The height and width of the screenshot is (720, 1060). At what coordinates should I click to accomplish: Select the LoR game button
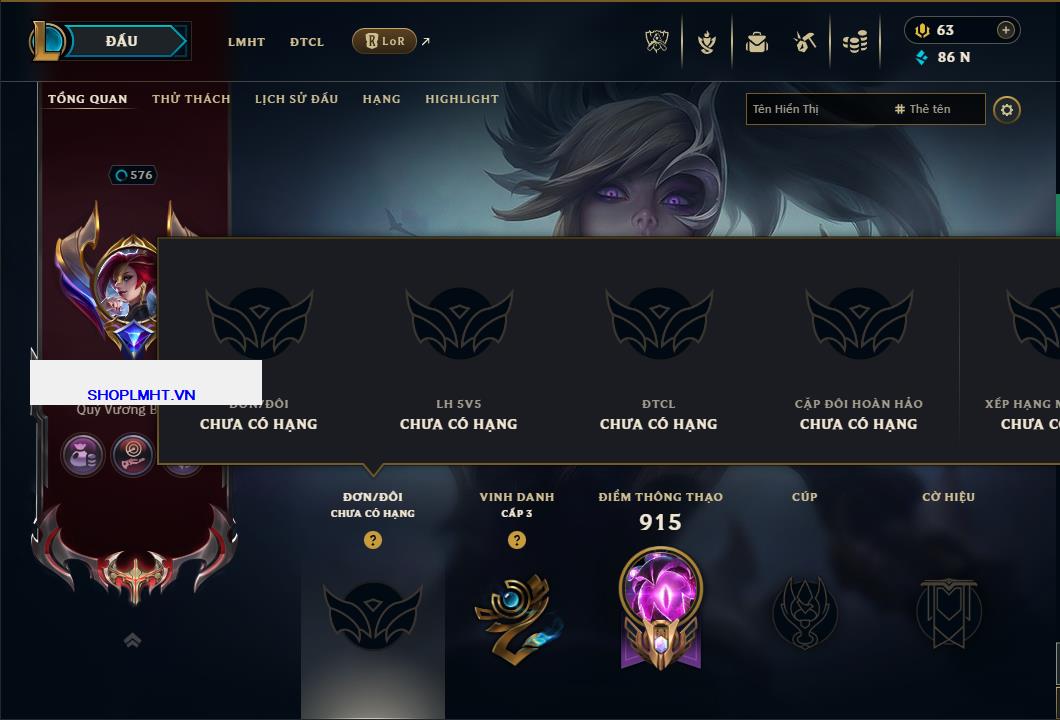point(384,41)
